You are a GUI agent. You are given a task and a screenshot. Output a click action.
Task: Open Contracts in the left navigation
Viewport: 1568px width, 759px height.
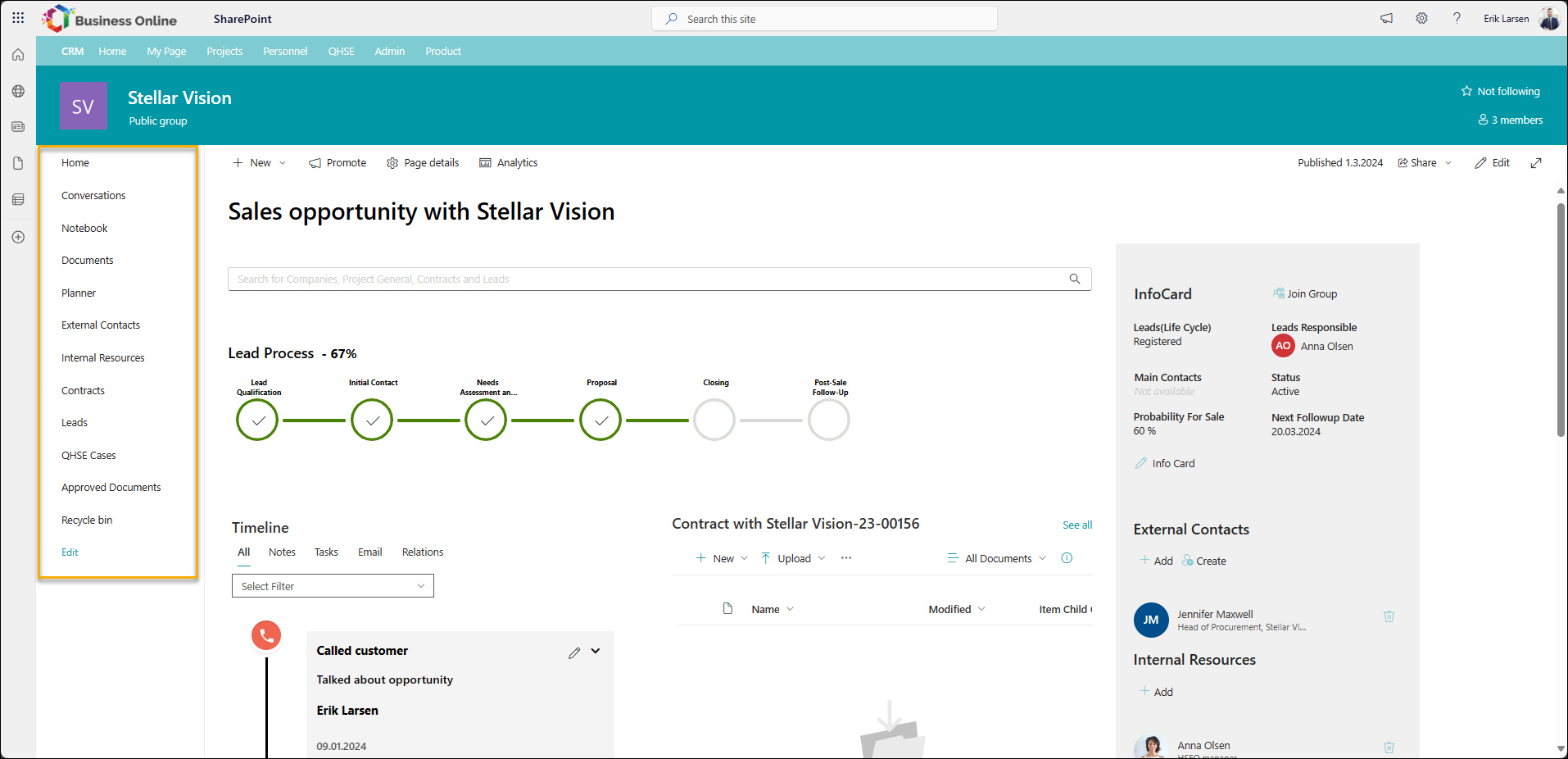coord(83,391)
